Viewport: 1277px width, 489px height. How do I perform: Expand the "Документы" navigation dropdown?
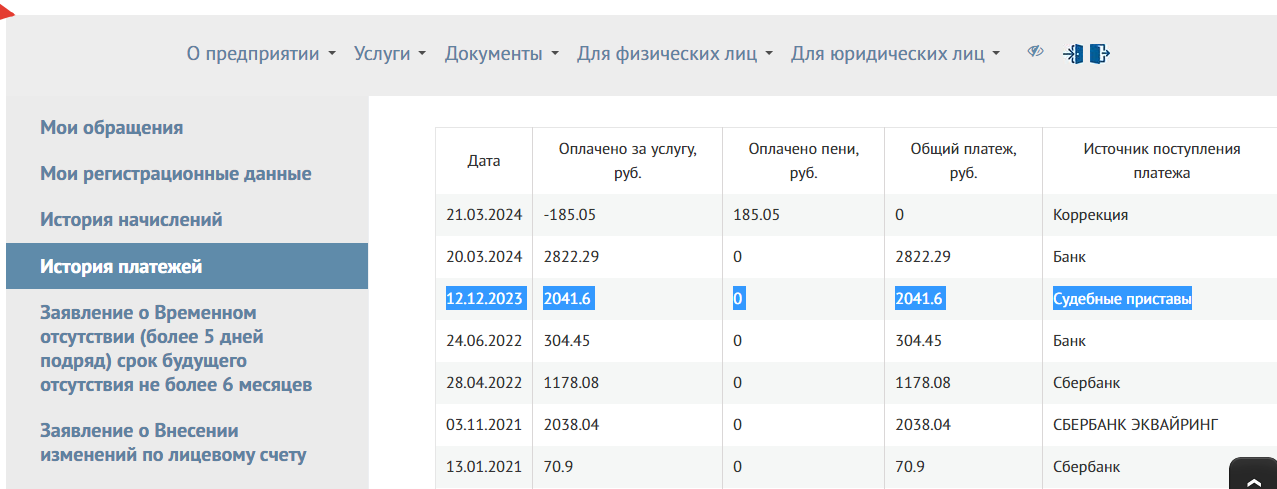501,54
